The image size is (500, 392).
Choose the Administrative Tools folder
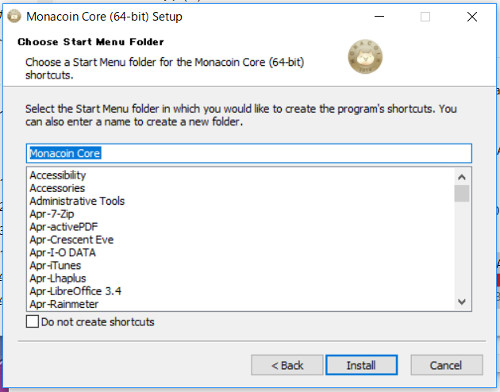point(77,201)
